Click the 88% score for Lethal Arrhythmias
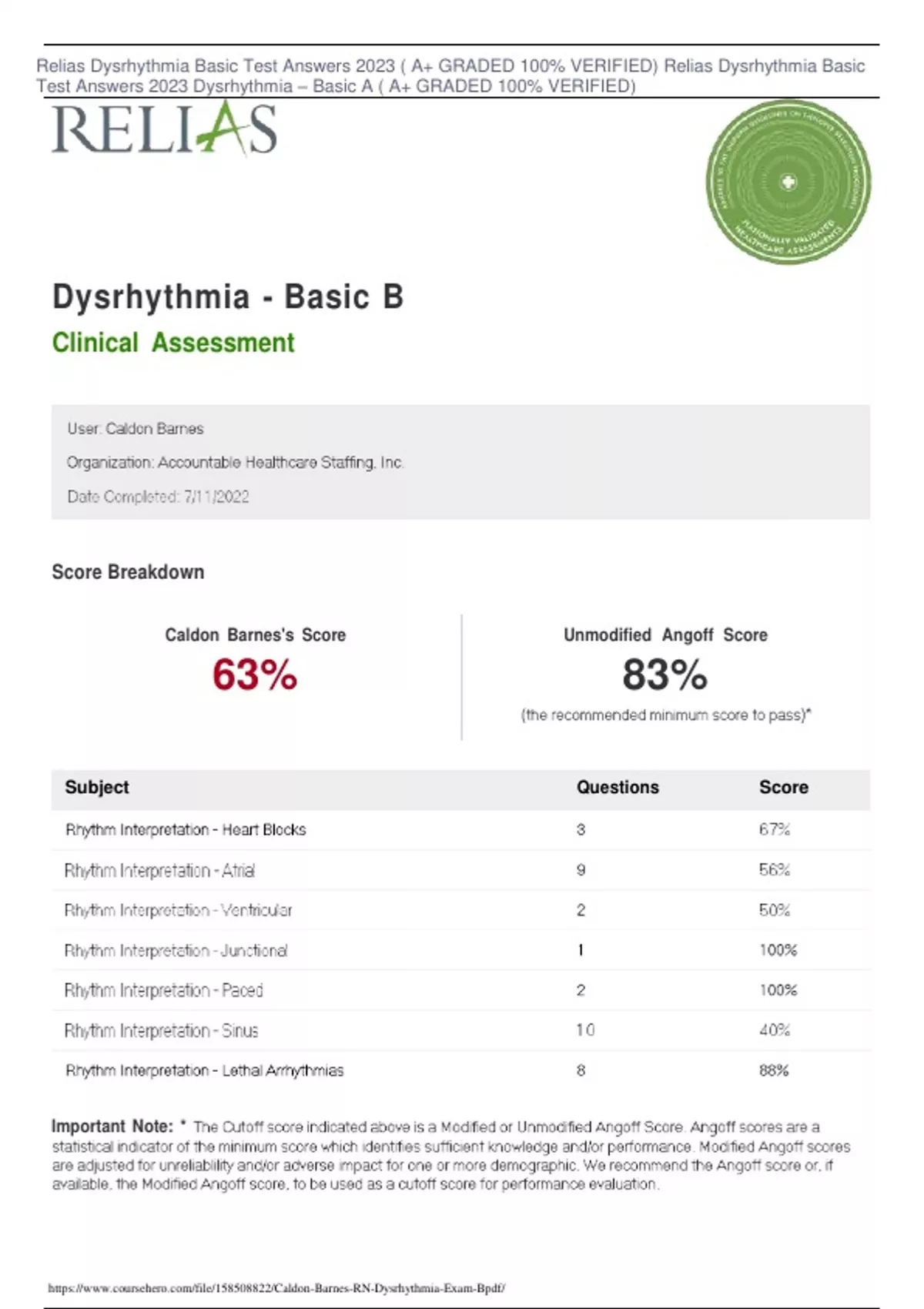This screenshot has height=1309, width=924. (x=774, y=1070)
